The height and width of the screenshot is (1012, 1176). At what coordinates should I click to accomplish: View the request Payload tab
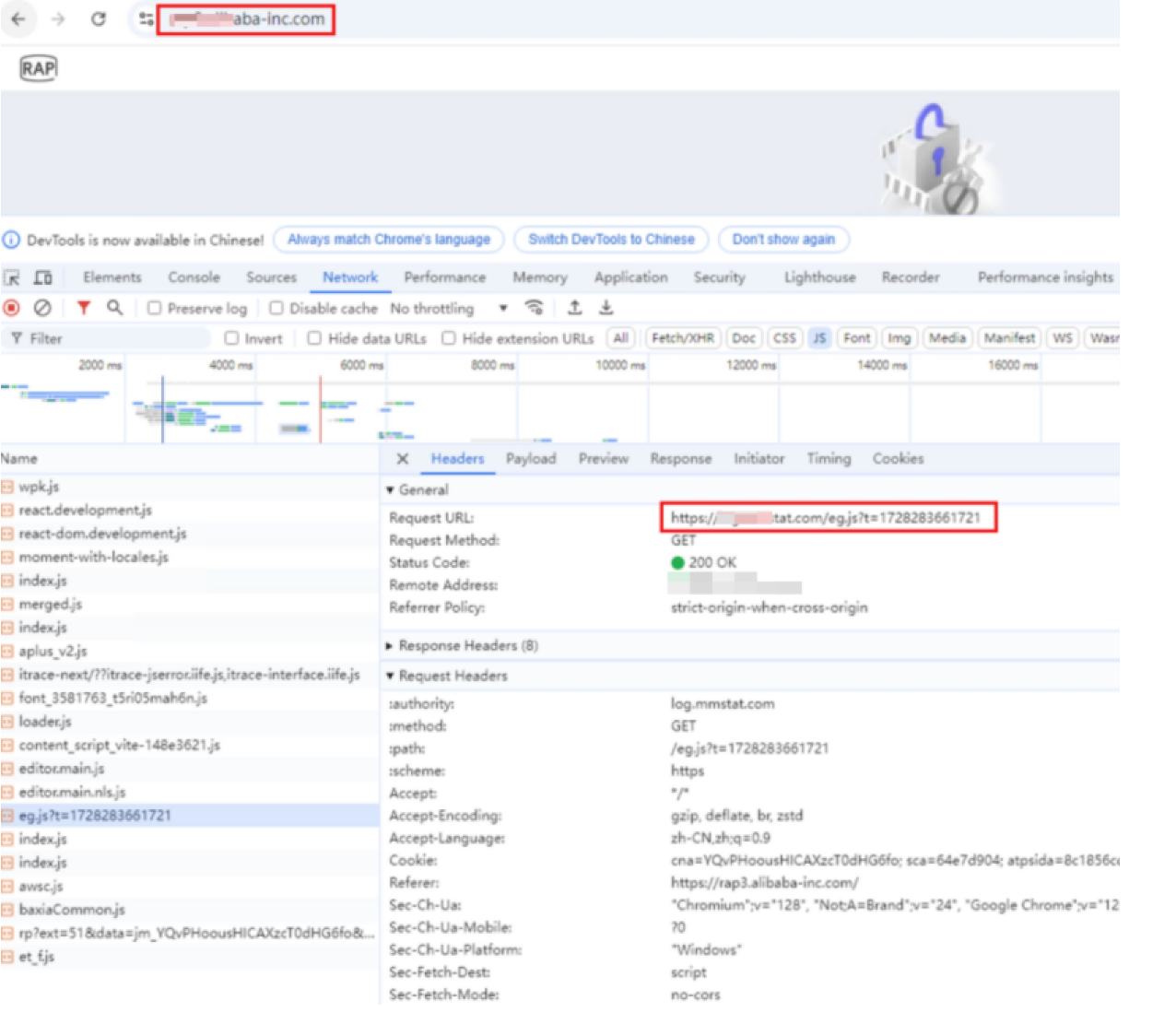coord(531,459)
